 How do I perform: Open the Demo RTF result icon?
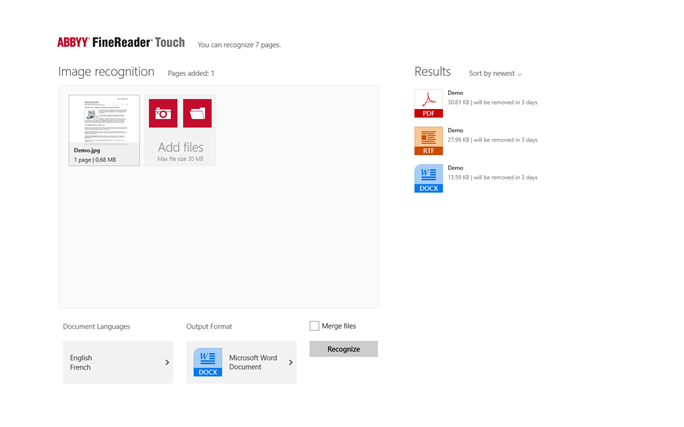428,141
